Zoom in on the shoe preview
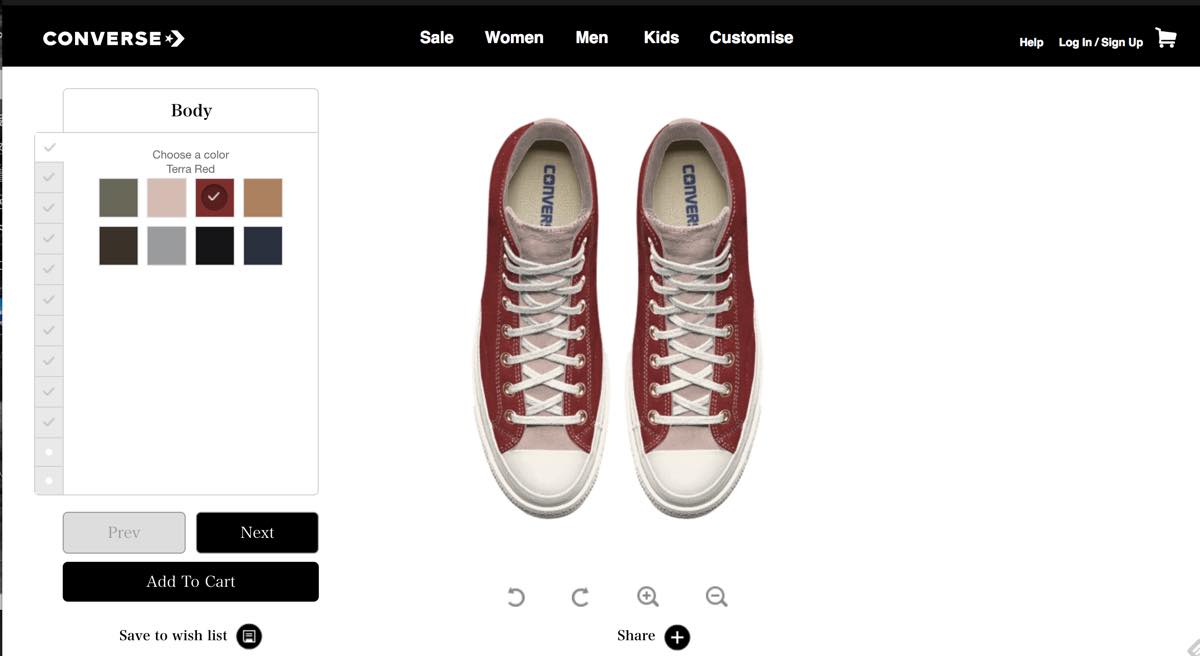 click(648, 597)
